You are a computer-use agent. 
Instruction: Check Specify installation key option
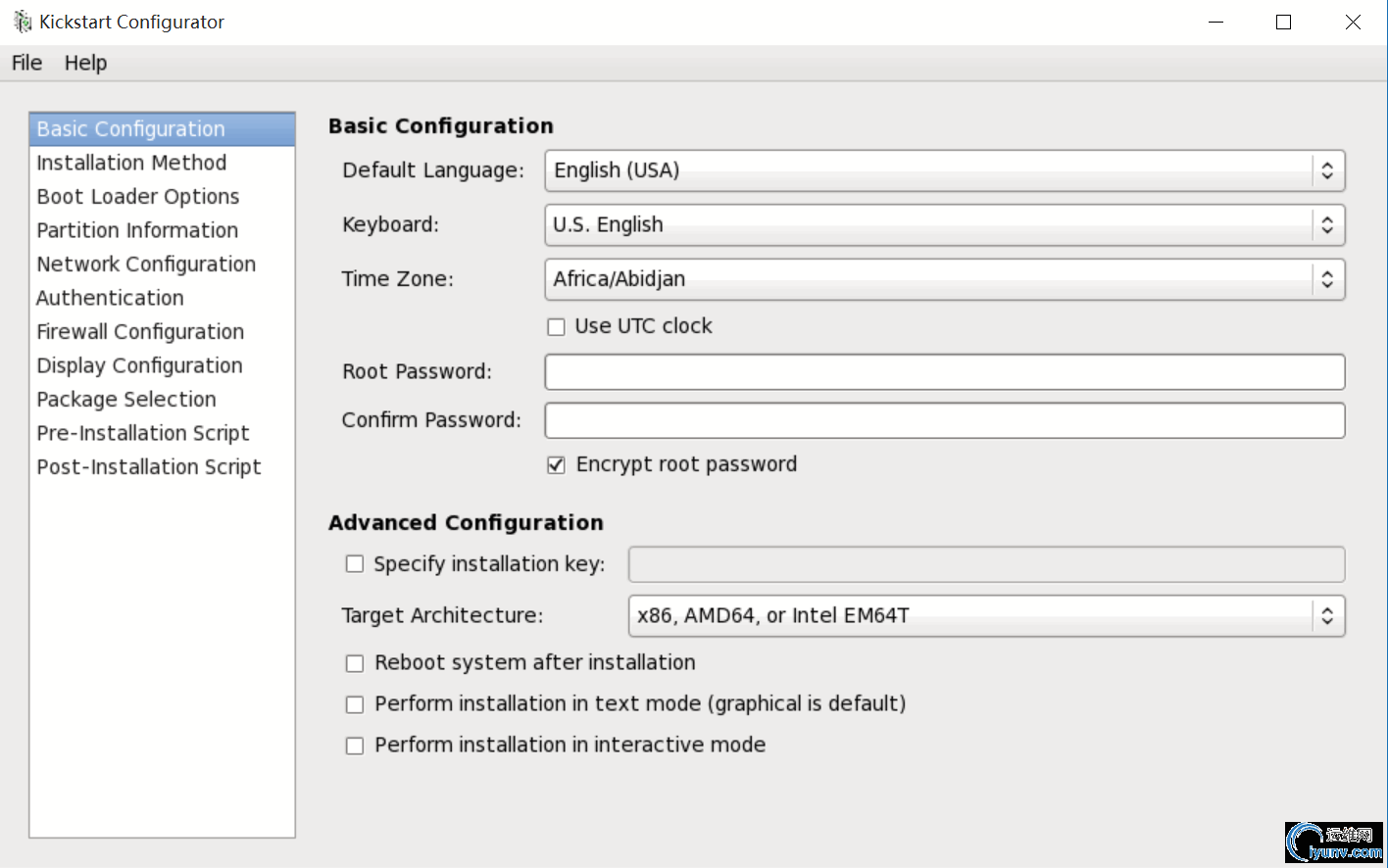click(355, 564)
